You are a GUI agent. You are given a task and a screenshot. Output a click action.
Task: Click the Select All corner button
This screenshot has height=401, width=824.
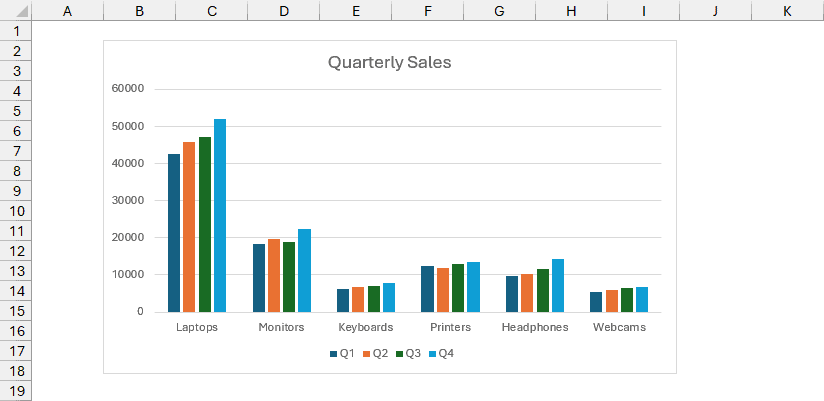pos(16,11)
